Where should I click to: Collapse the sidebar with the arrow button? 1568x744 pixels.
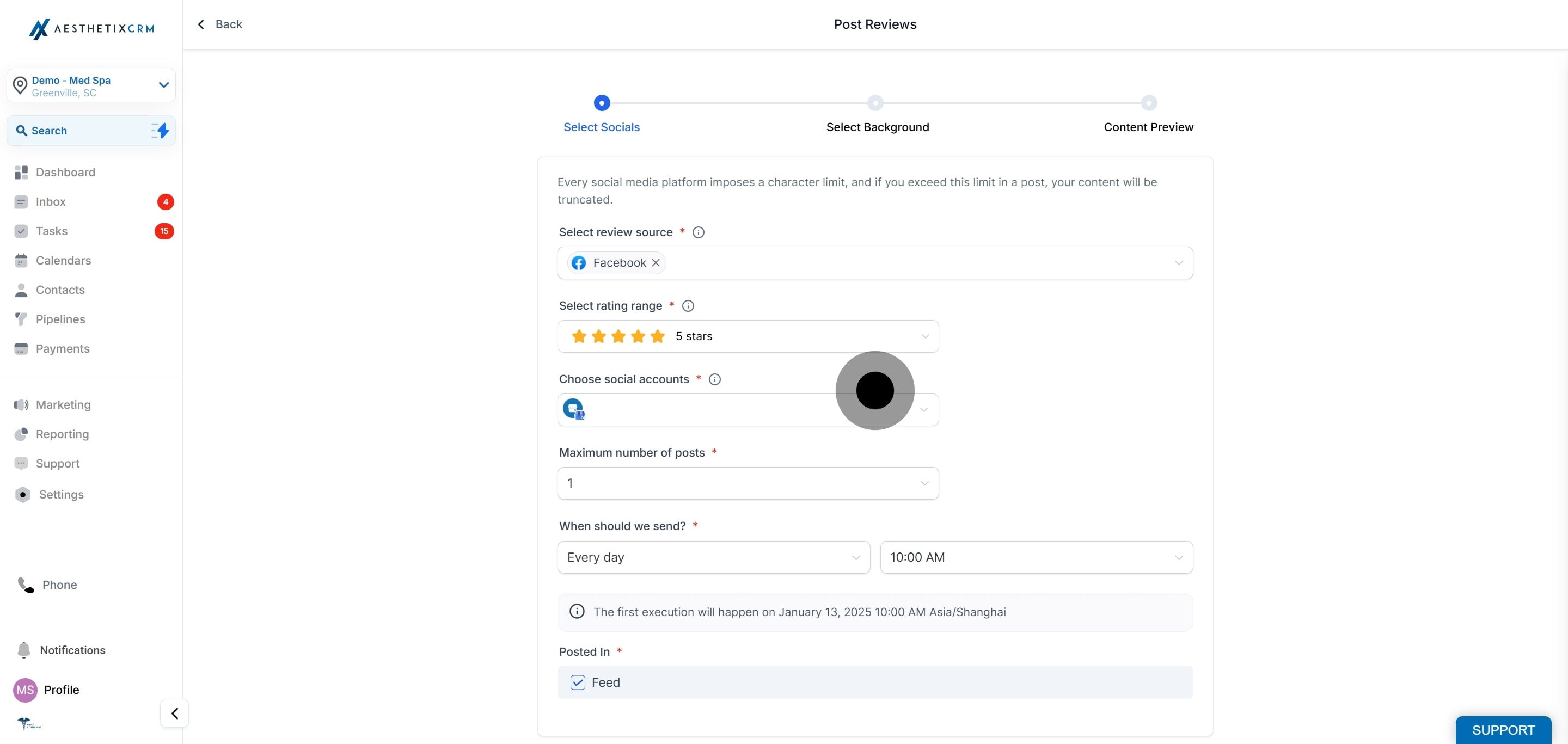175,713
